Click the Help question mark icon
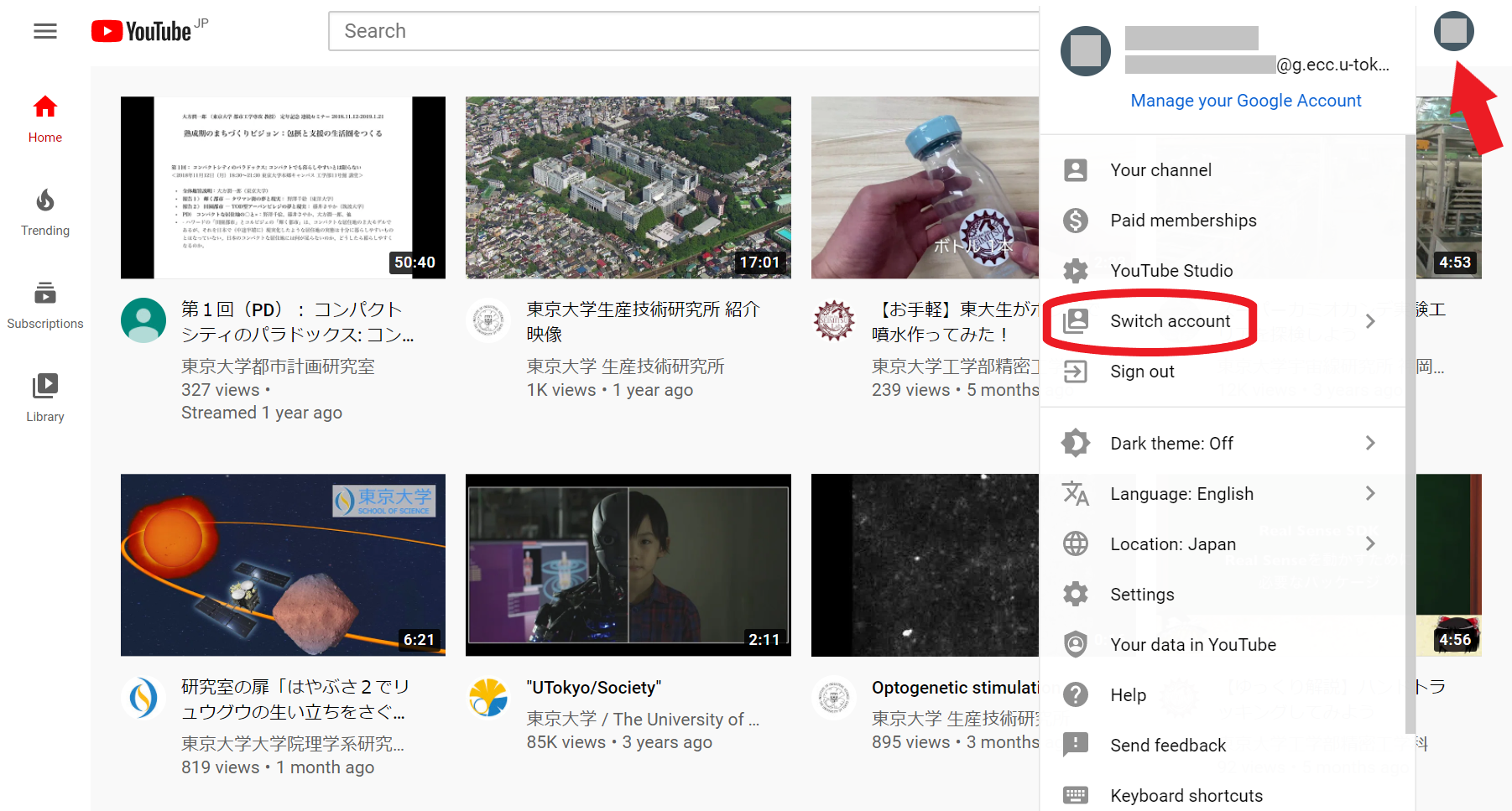This screenshot has height=811, width=1512. pos(1076,694)
